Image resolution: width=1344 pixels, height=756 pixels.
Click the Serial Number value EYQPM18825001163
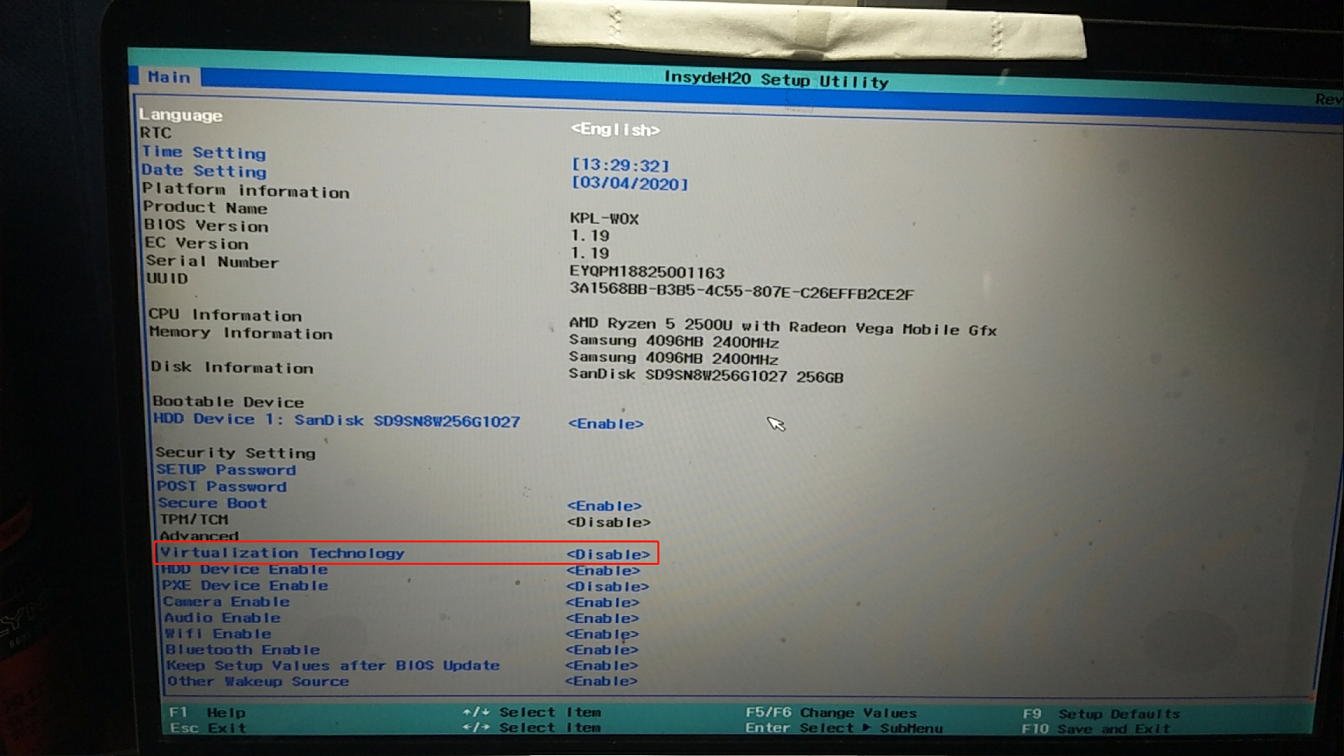tap(647, 272)
